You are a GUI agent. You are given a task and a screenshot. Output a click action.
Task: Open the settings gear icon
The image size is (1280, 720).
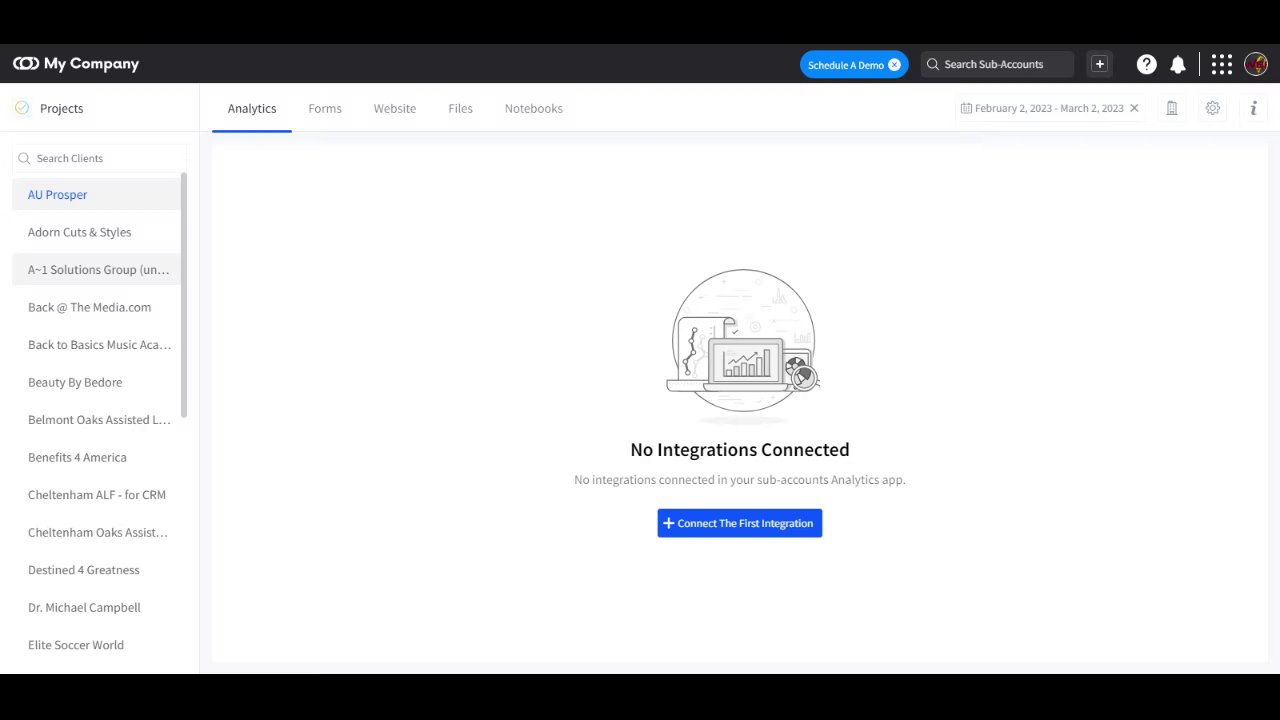click(1213, 108)
